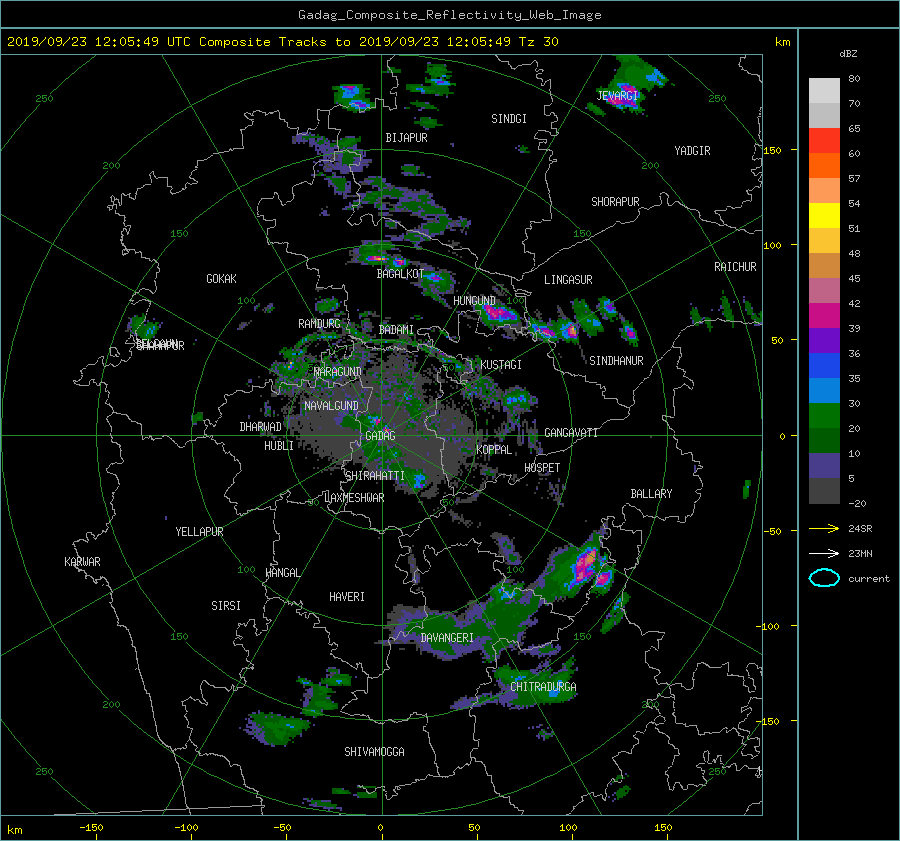Image resolution: width=900 pixels, height=841 pixels.
Task: Click the 65 dBZ legend value
Action: click(854, 129)
